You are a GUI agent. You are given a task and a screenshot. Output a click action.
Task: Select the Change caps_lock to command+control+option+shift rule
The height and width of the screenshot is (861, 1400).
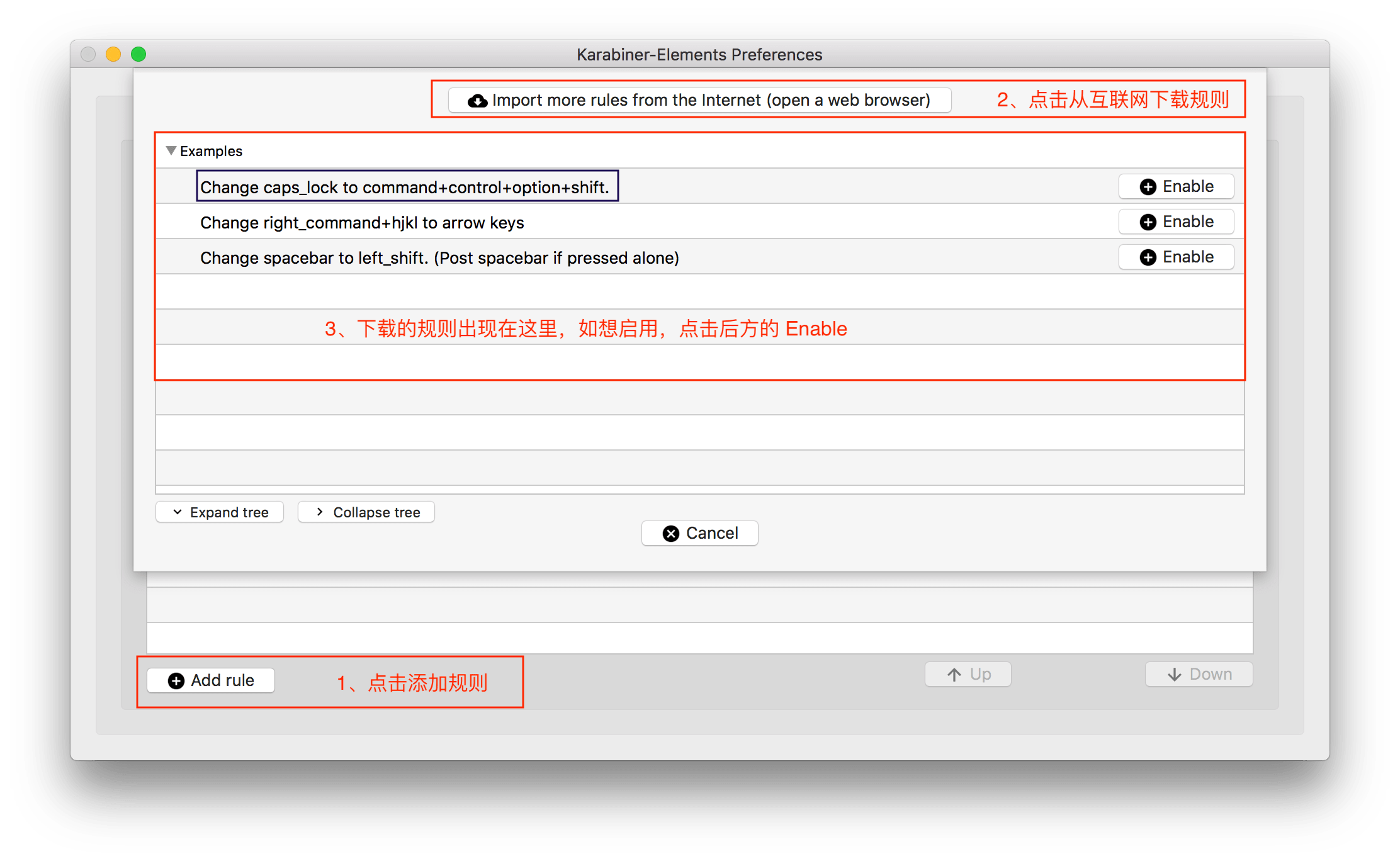[404, 188]
